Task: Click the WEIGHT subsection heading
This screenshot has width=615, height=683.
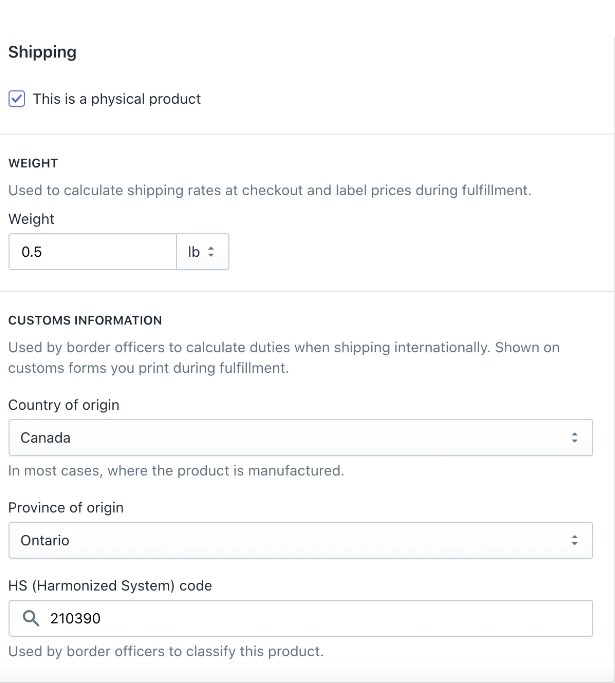Action: pyautogui.click(x=33, y=163)
